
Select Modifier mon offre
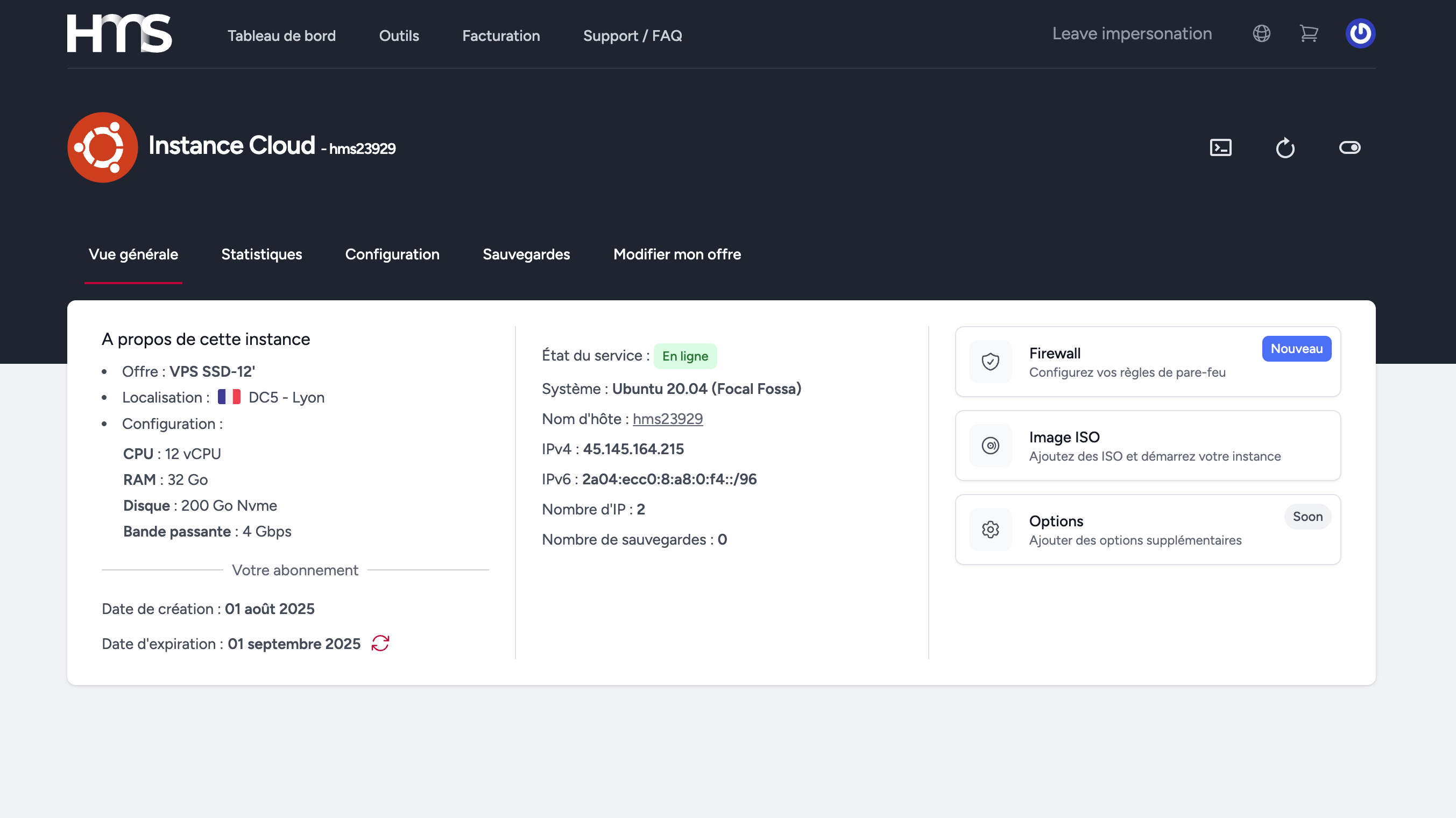[x=677, y=255]
